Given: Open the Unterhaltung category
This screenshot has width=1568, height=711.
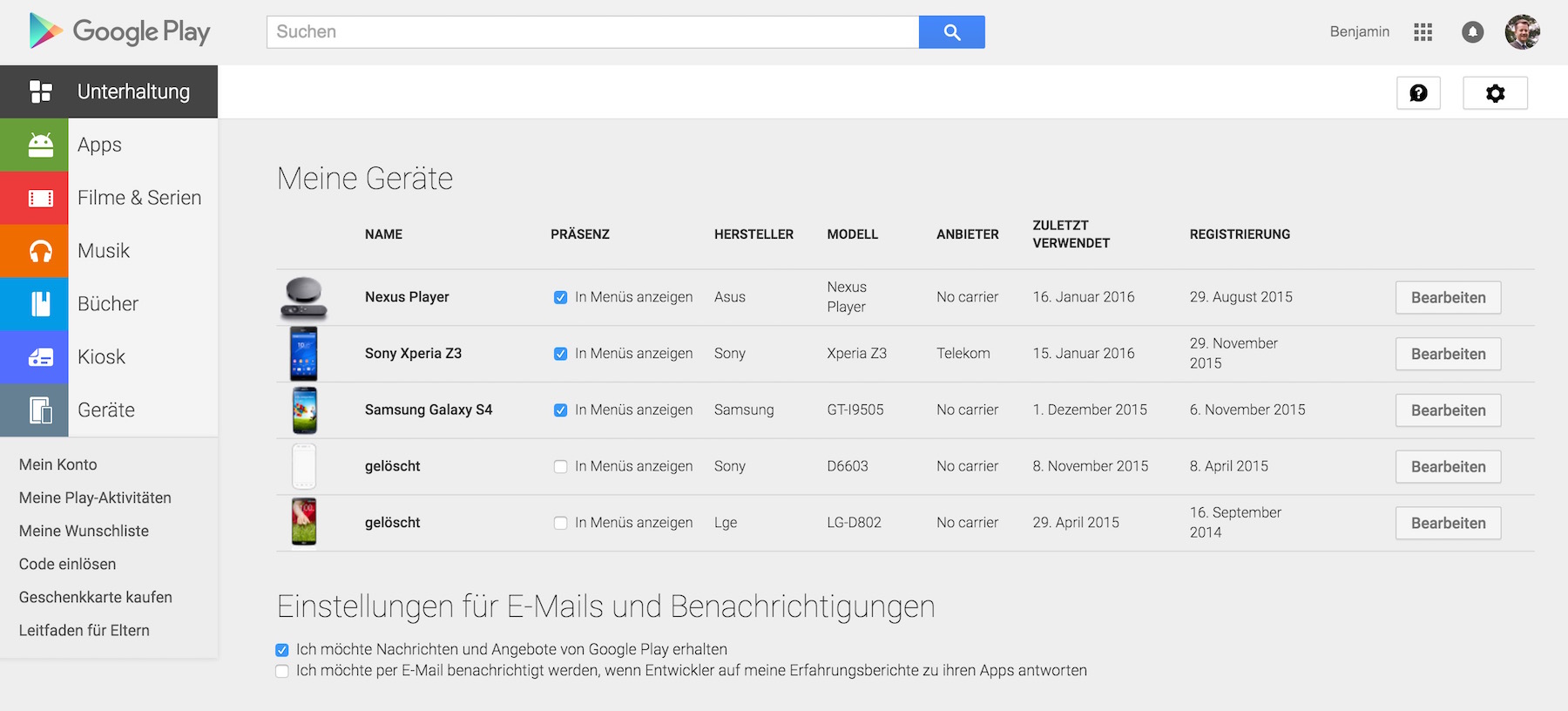Looking at the screenshot, I should pos(109,91).
